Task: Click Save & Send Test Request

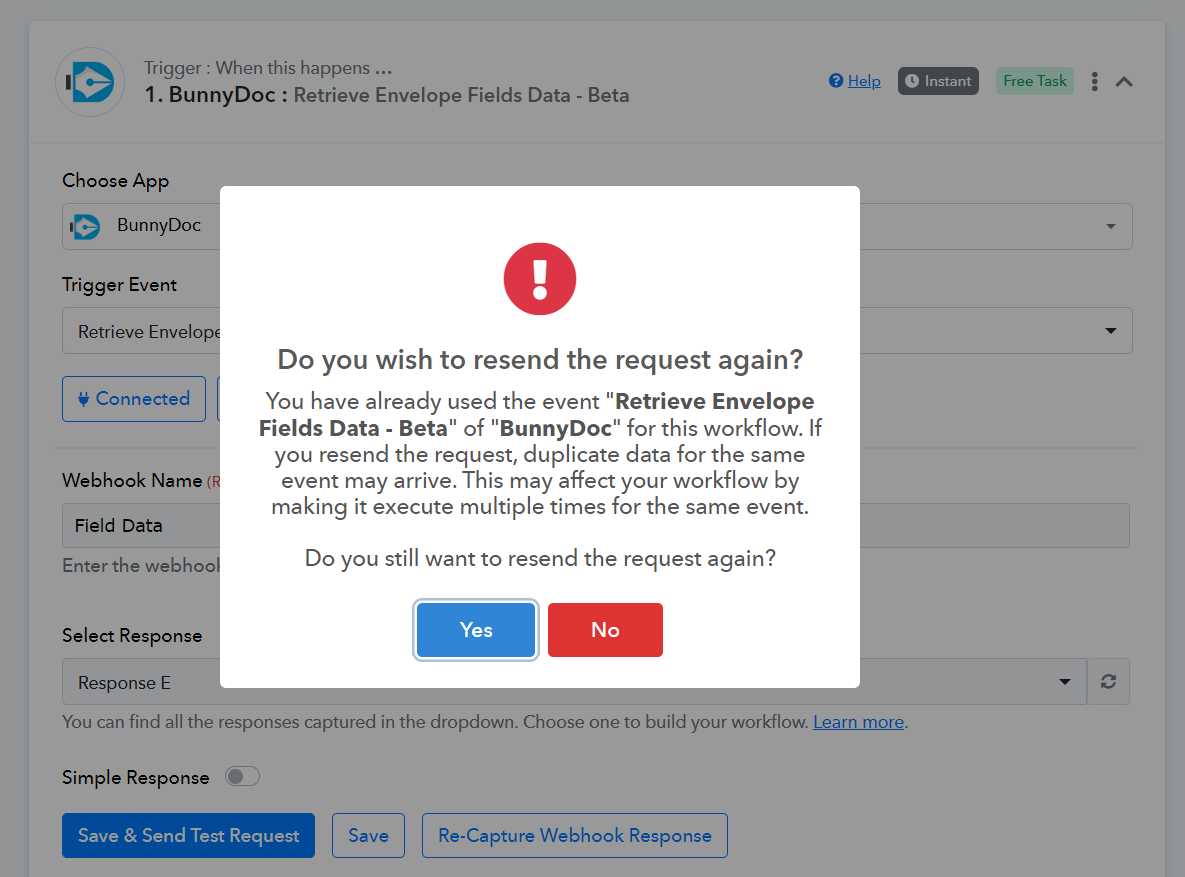Action: pos(188,835)
